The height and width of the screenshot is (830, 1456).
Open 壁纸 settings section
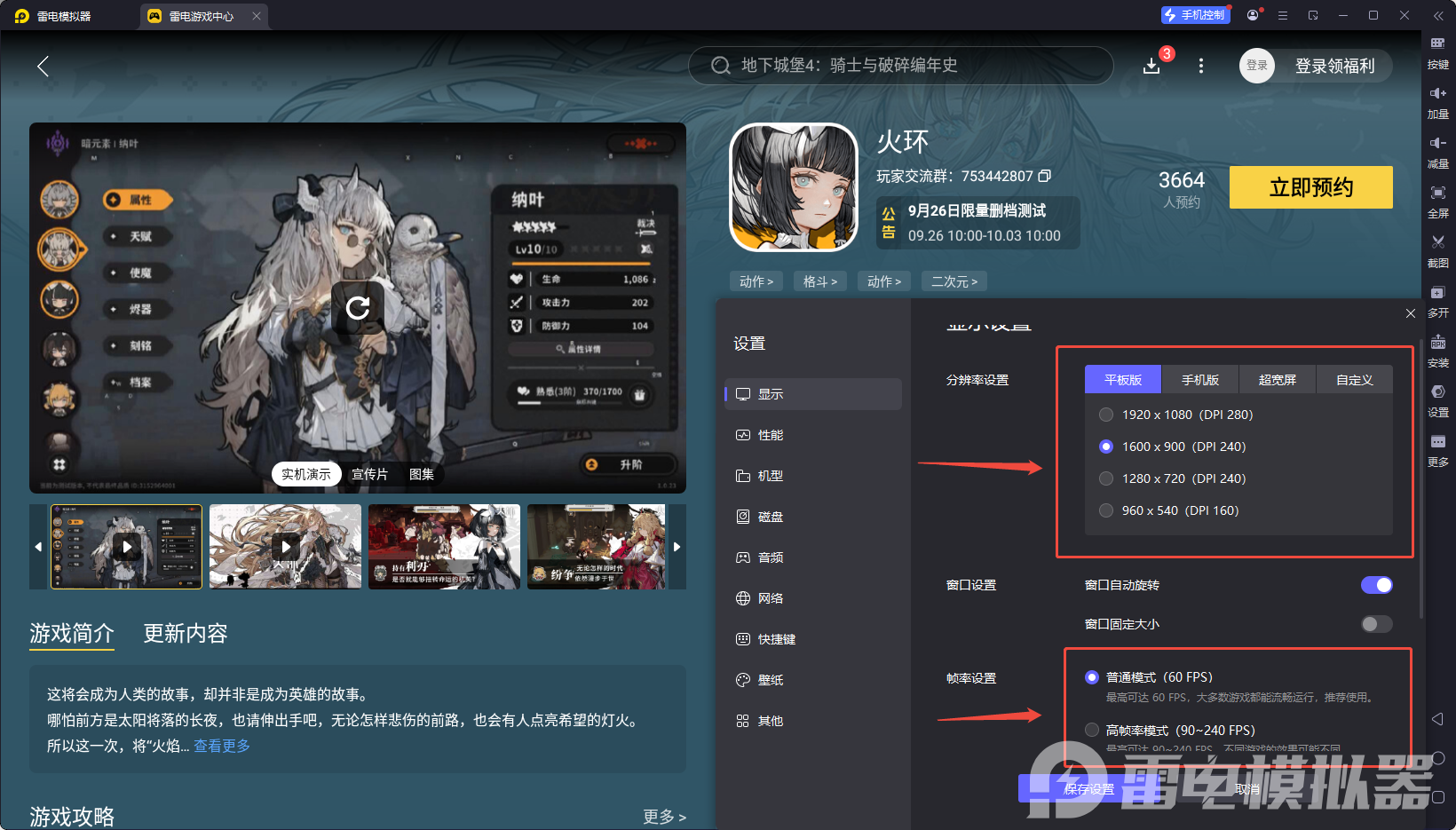[x=813, y=680]
